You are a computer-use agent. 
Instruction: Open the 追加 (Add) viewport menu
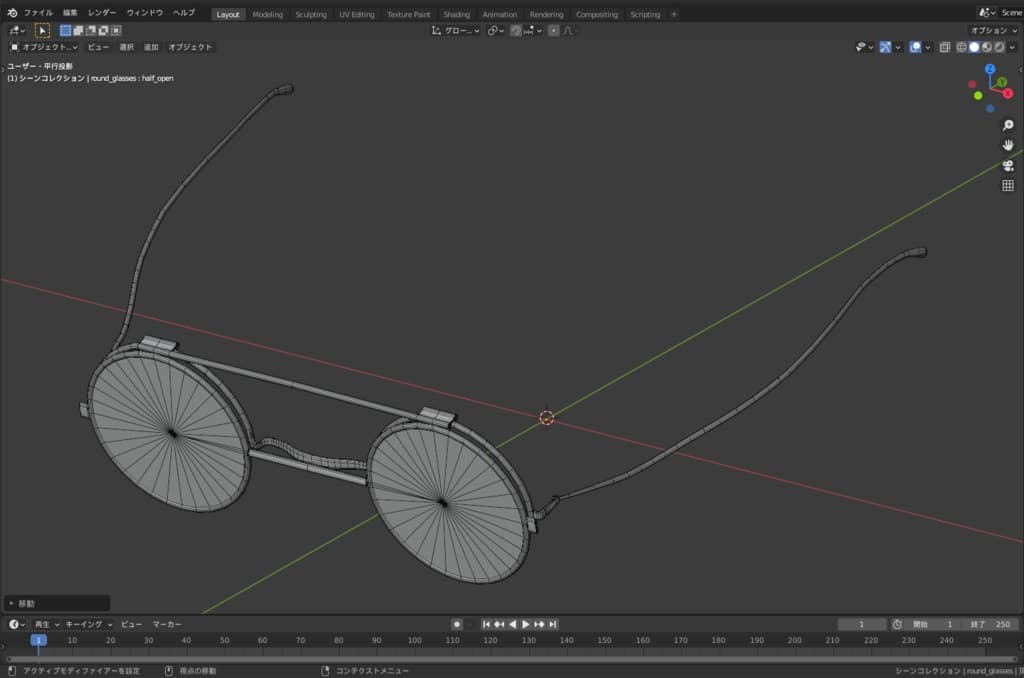pos(151,47)
